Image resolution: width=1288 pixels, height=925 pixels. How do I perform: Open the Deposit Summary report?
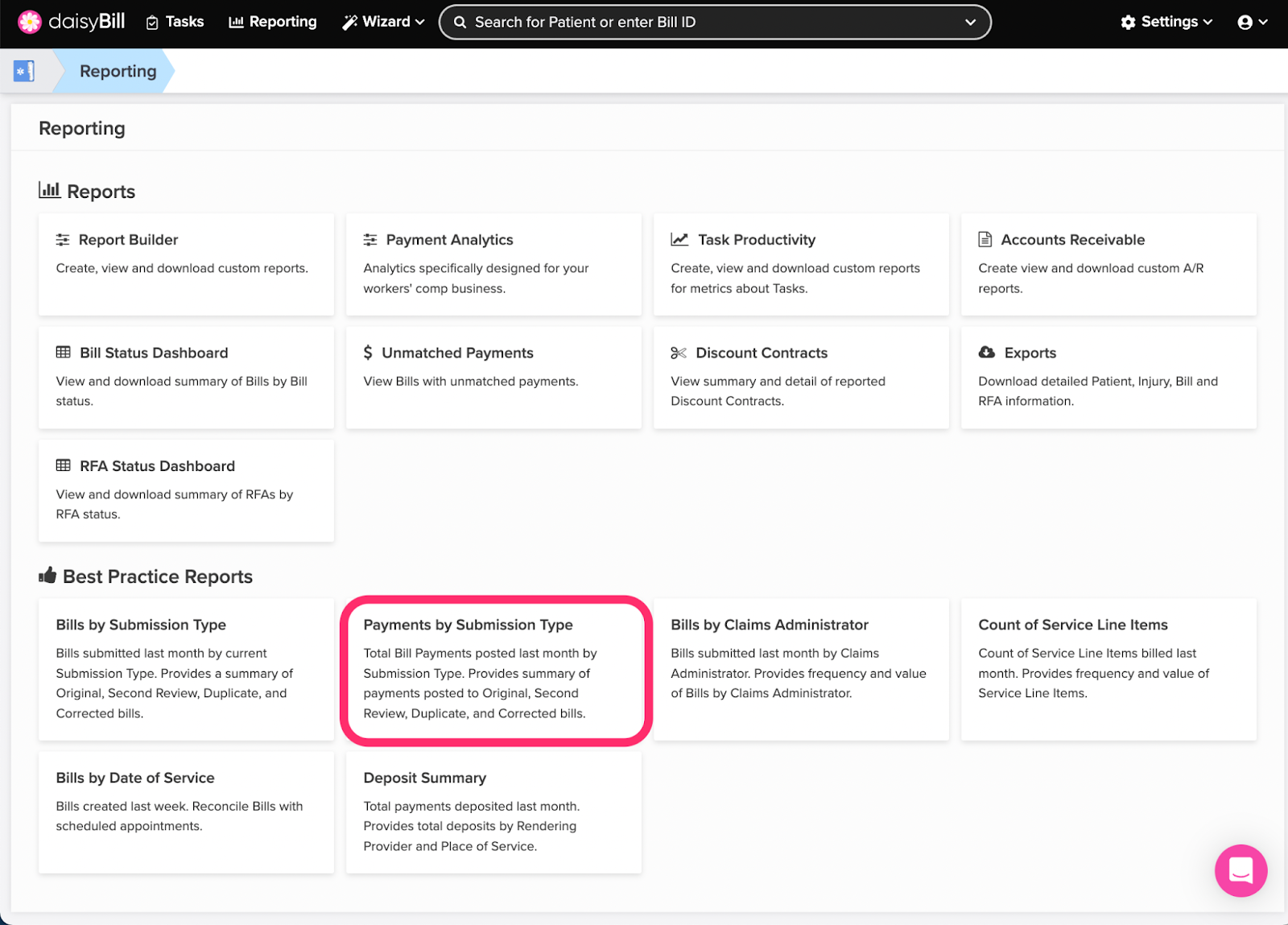424,778
